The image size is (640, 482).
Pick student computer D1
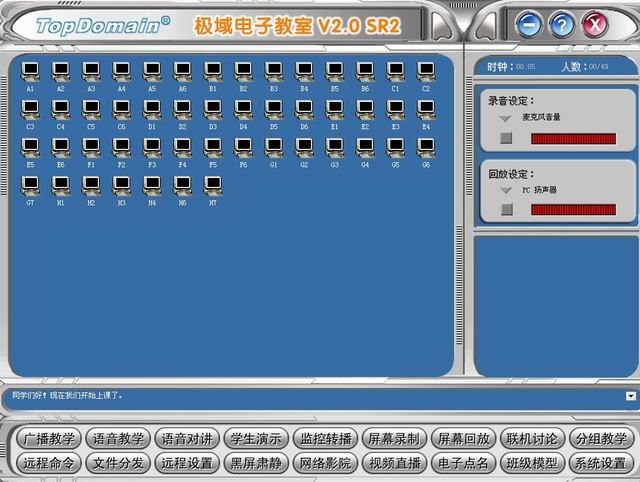coord(152,110)
